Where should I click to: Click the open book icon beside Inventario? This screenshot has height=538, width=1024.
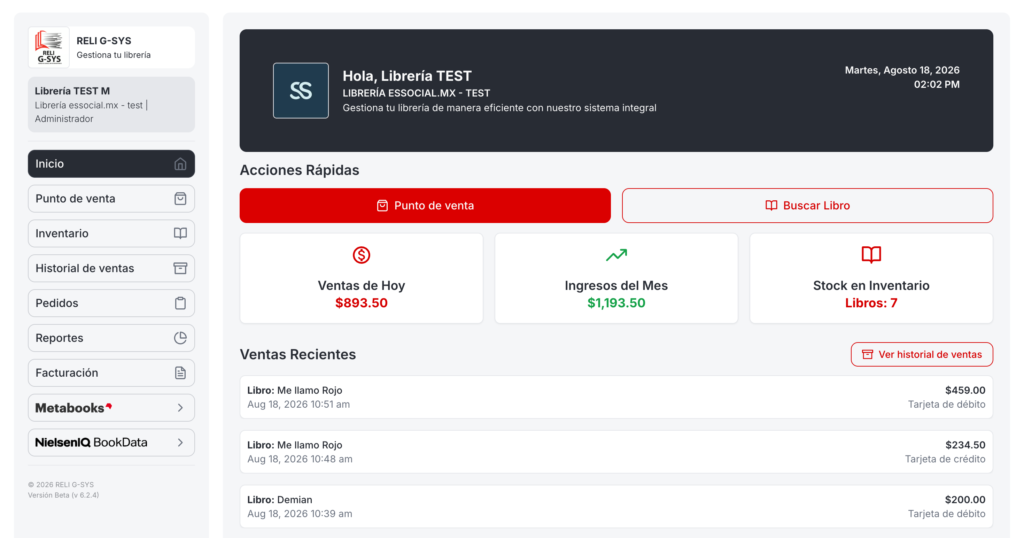[180, 233]
